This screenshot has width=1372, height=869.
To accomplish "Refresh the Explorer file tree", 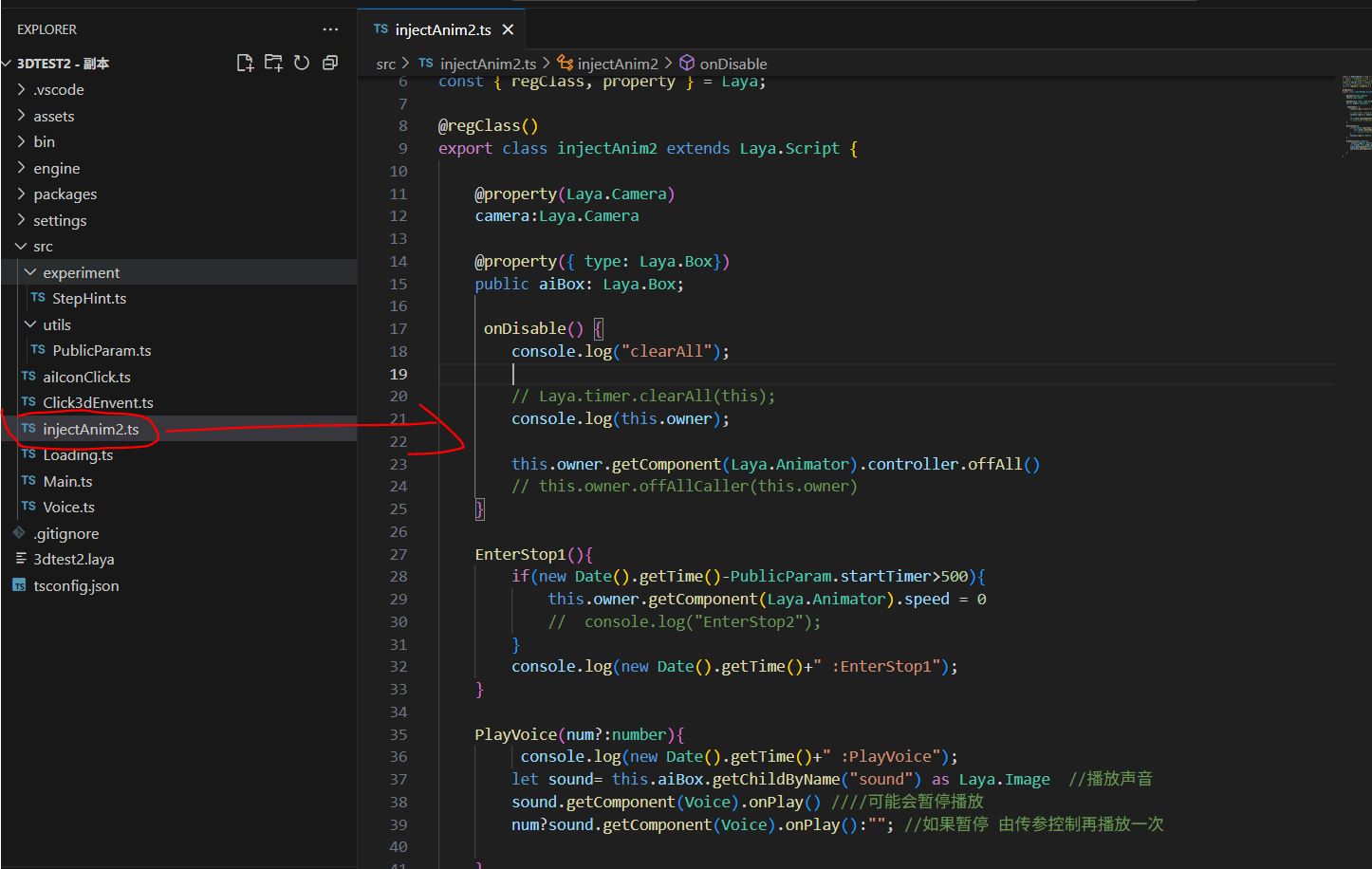I will 302,64.
